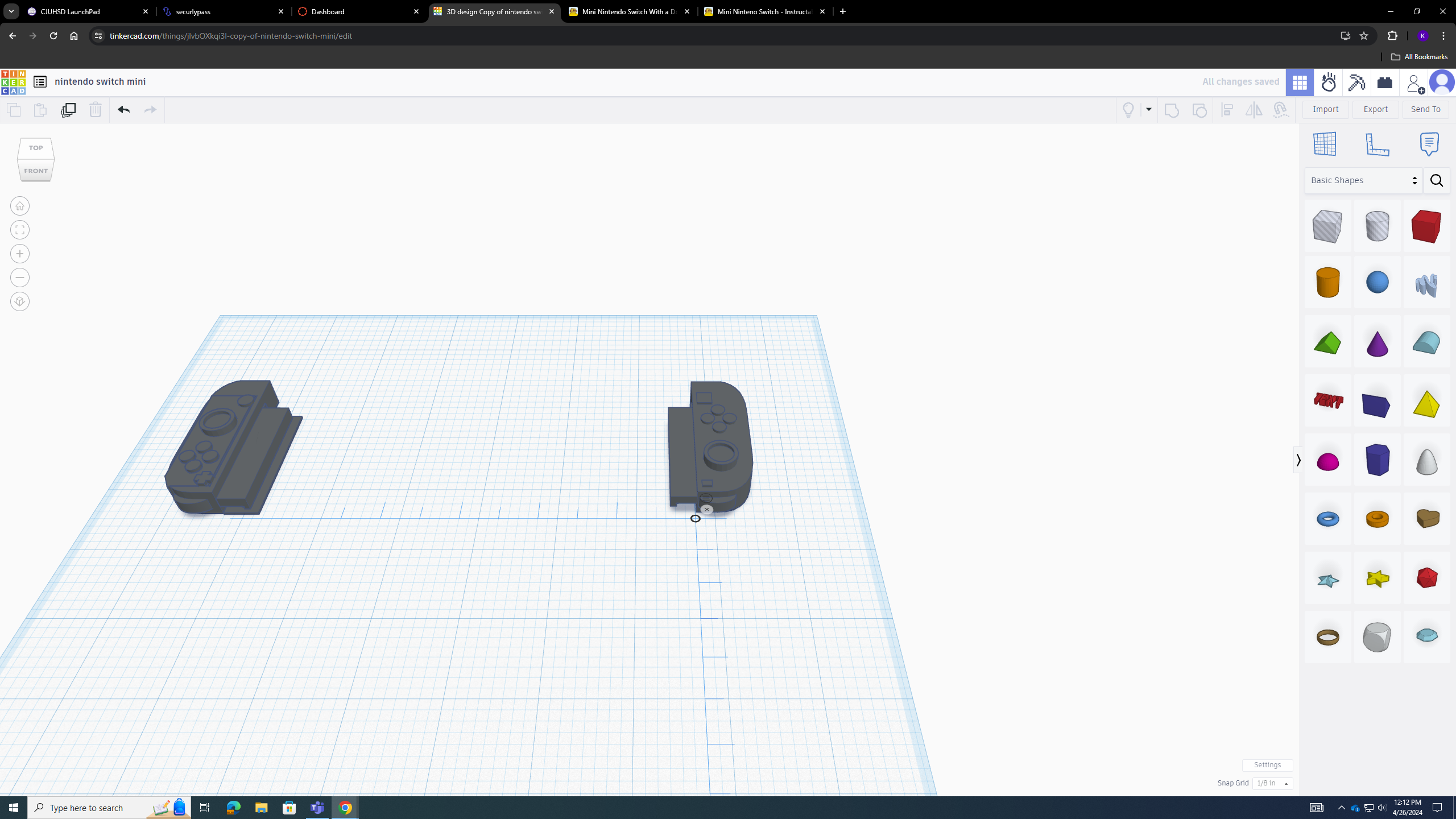The image size is (1456, 819).
Task: Click the Export button
Action: tap(1375, 109)
